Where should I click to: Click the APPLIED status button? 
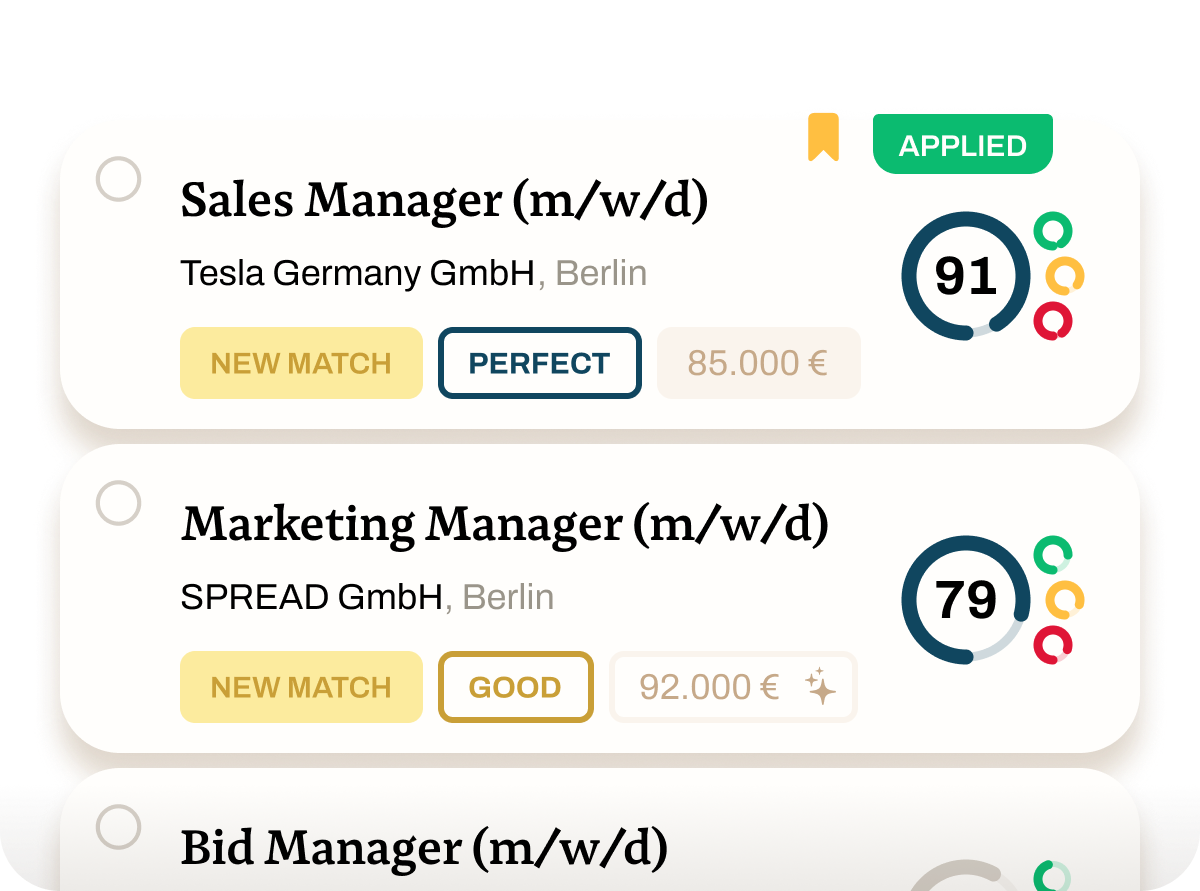coord(962,144)
